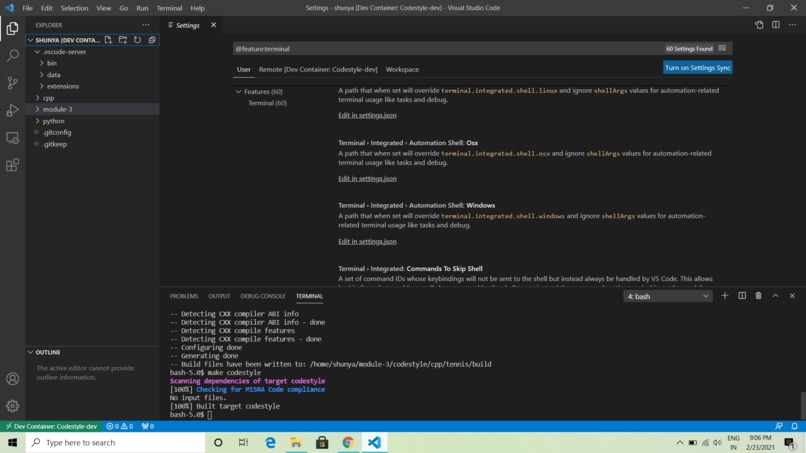Viewport: 806px width, 453px height.
Task: Open the Search view in activity bar
Action: coord(12,55)
